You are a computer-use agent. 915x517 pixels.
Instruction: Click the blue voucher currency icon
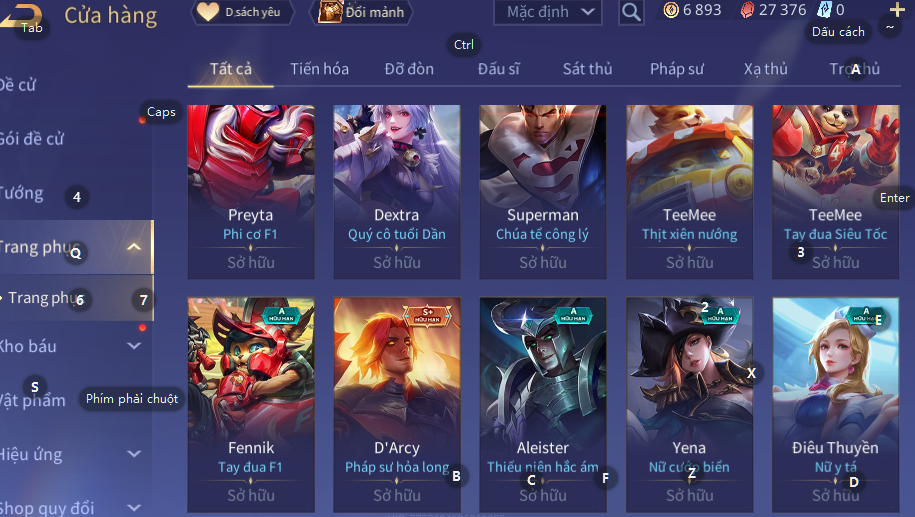point(824,10)
